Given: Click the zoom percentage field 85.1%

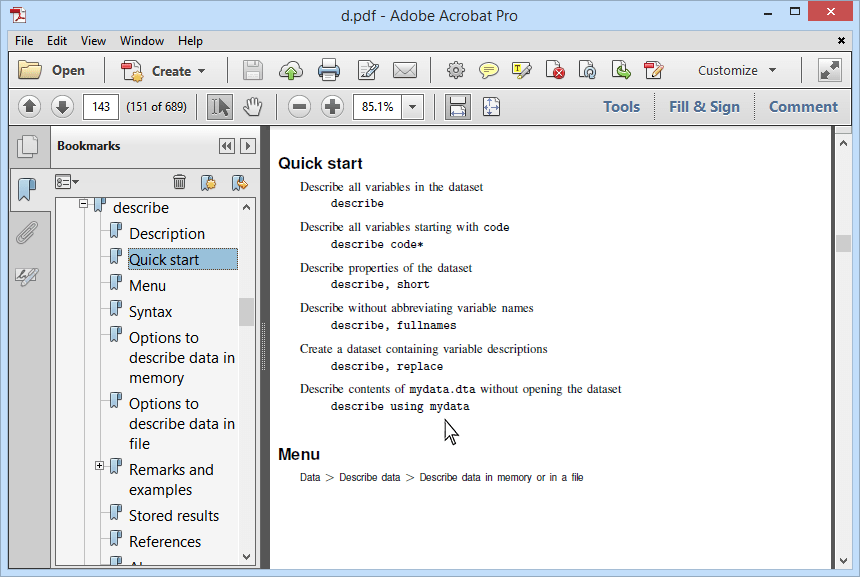Looking at the screenshot, I should tap(377, 106).
